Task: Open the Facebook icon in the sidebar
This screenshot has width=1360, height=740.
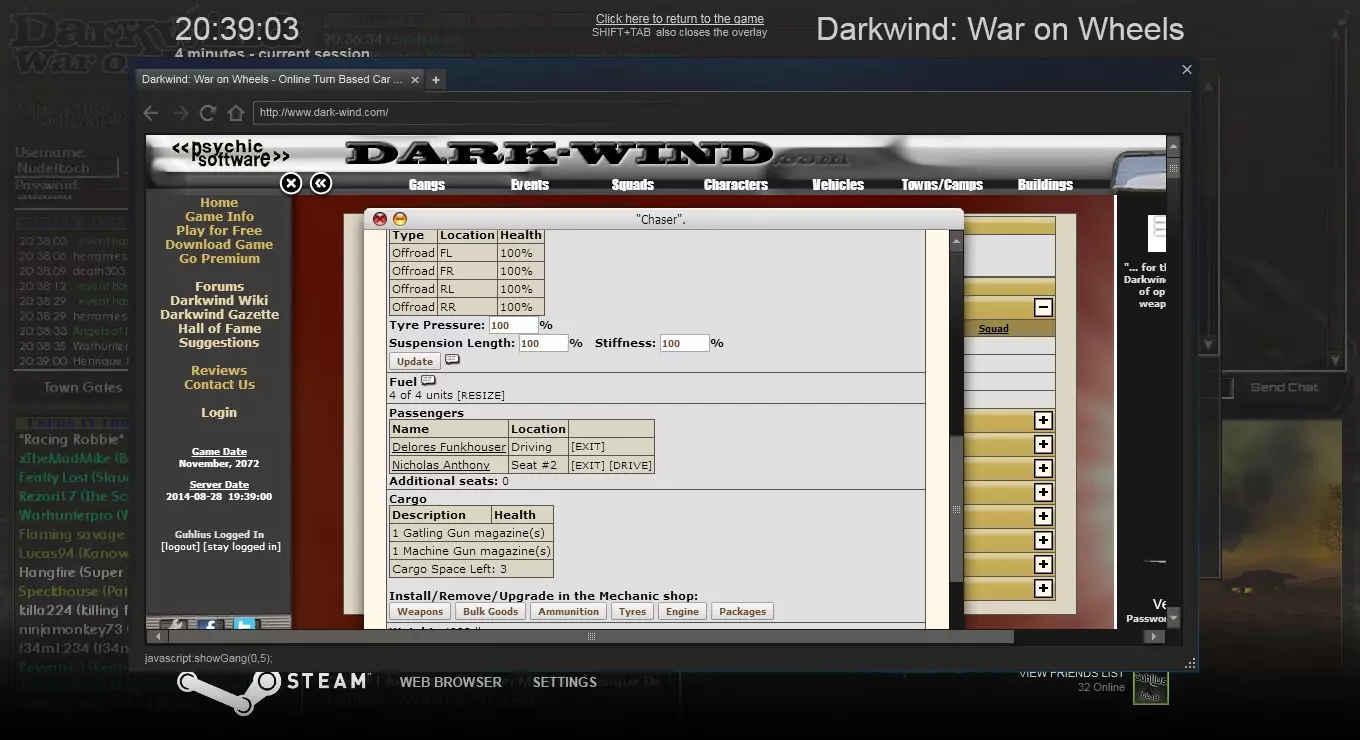Action: tap(210, 626)
